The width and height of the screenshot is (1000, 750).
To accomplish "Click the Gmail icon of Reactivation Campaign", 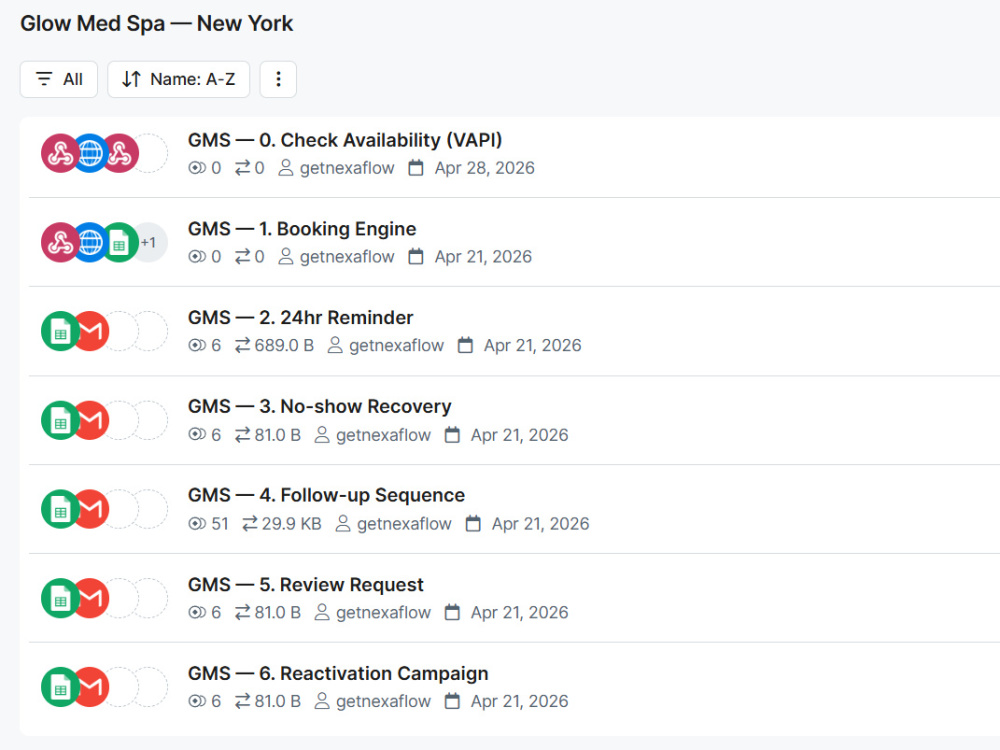I will [91, 687].
